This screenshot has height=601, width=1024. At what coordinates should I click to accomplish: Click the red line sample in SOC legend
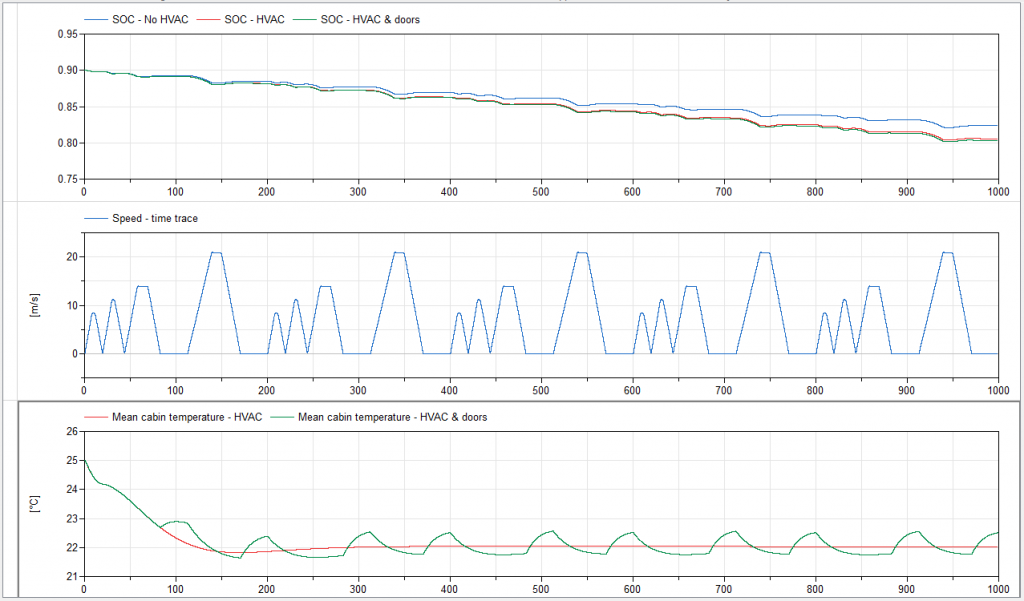(x=208, y=20)
